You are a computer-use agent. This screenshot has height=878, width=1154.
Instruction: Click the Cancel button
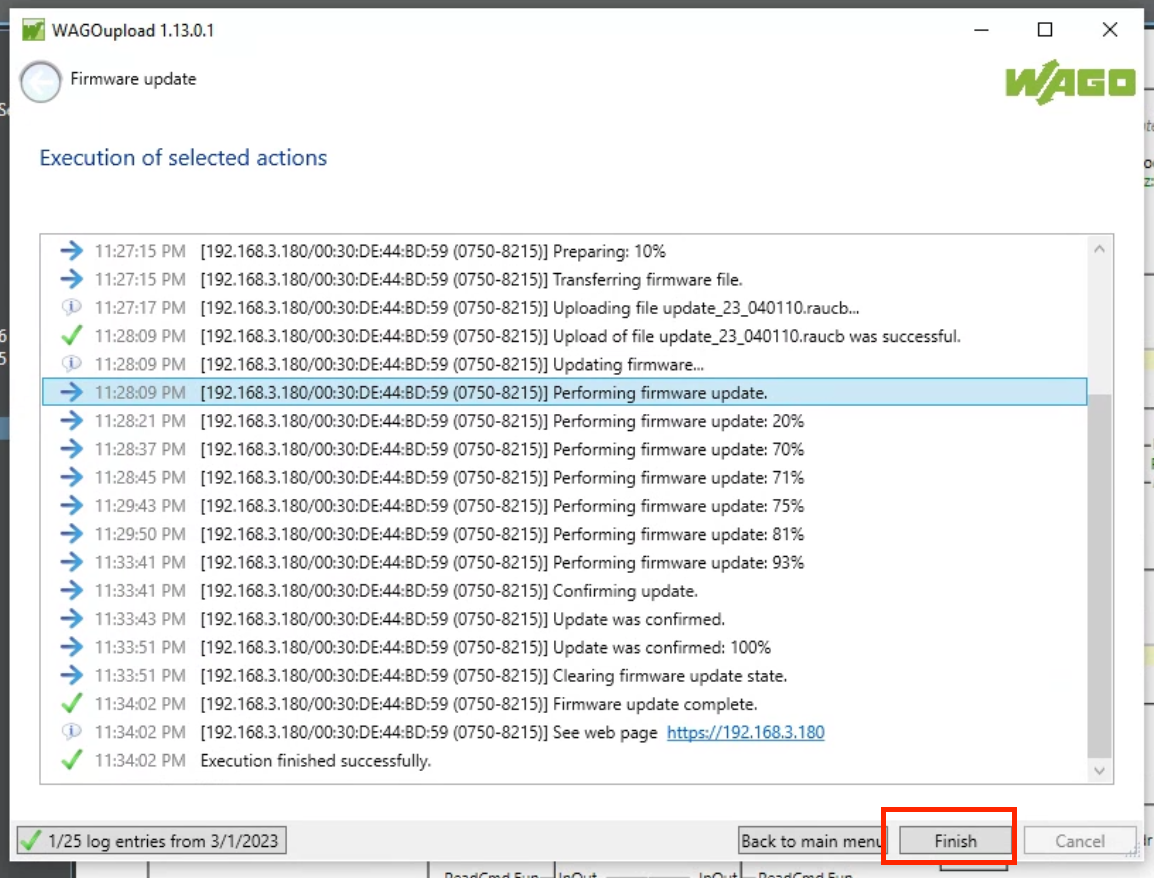[1080, 839]
